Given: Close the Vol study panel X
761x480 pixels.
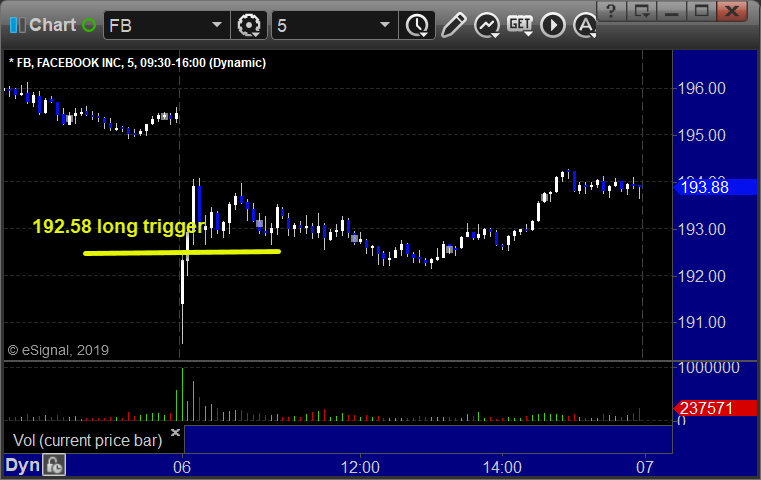Looking at the screenshot, I should [x=175, y=432].
